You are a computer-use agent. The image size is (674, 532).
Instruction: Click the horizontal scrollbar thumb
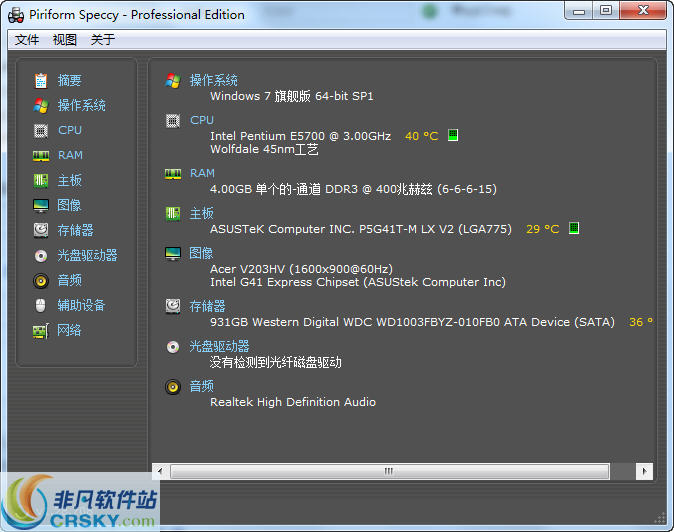[389, 471]
